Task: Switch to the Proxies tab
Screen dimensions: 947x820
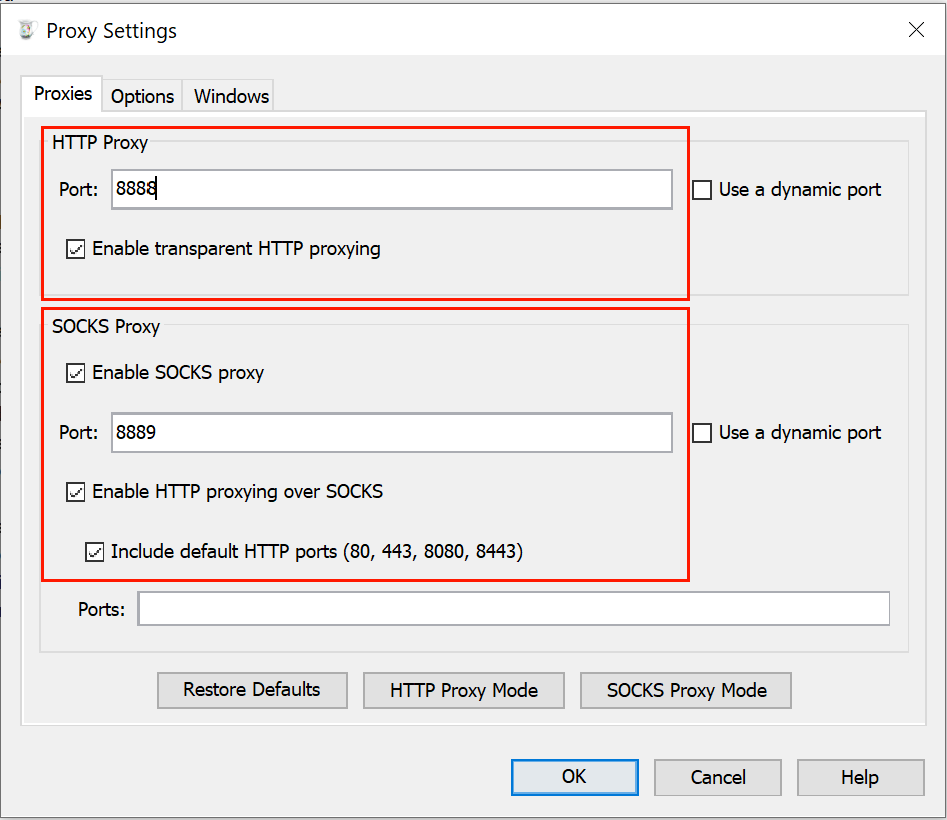Action: (63, 94)
